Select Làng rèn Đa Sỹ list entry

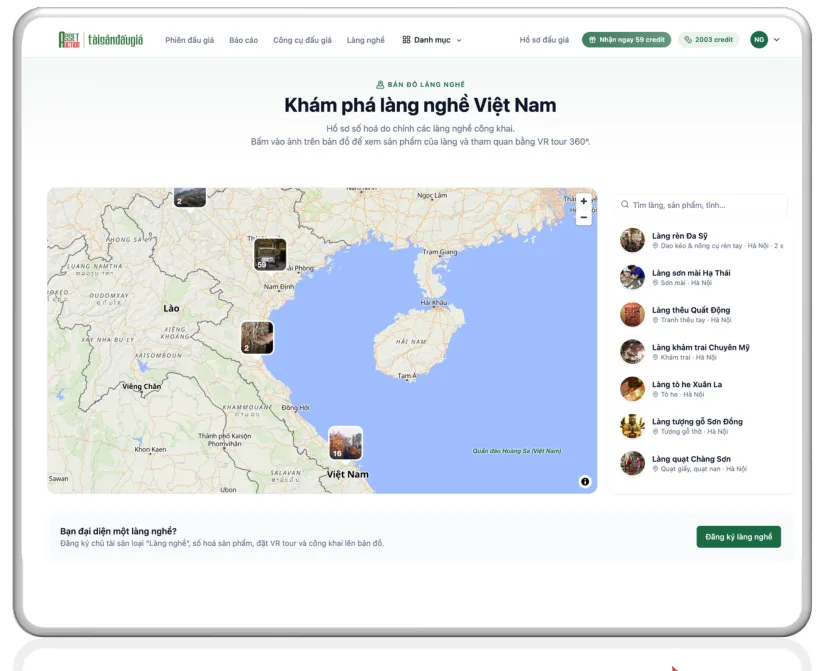pos(702,240)
